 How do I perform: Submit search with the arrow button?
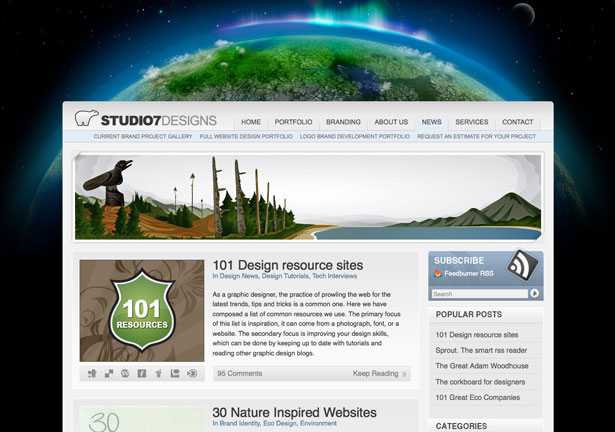click(x=534, y=293)
